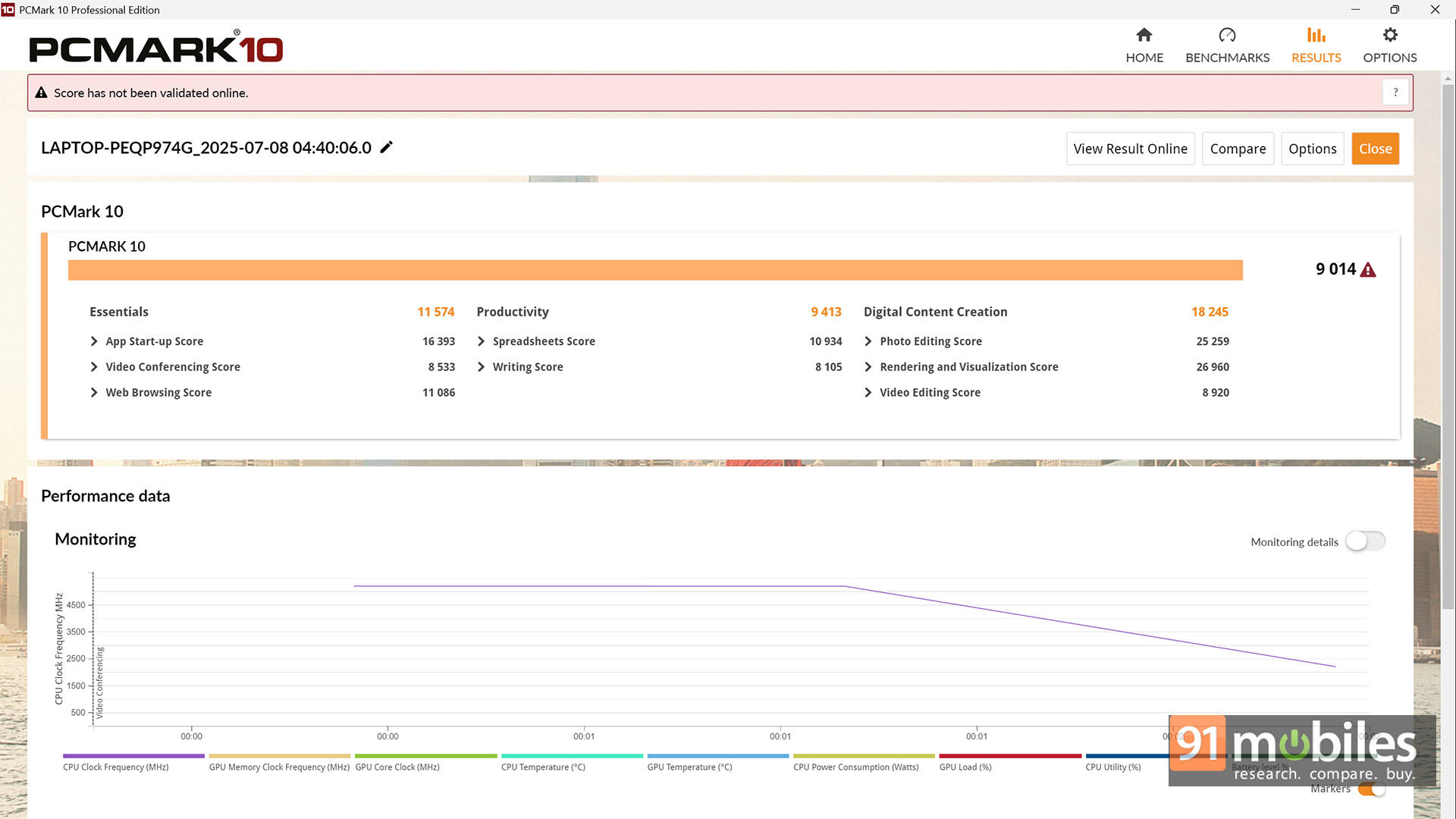Select the GPU Load legend swatch
The image size is (1456, 819).
point(1010,756)
